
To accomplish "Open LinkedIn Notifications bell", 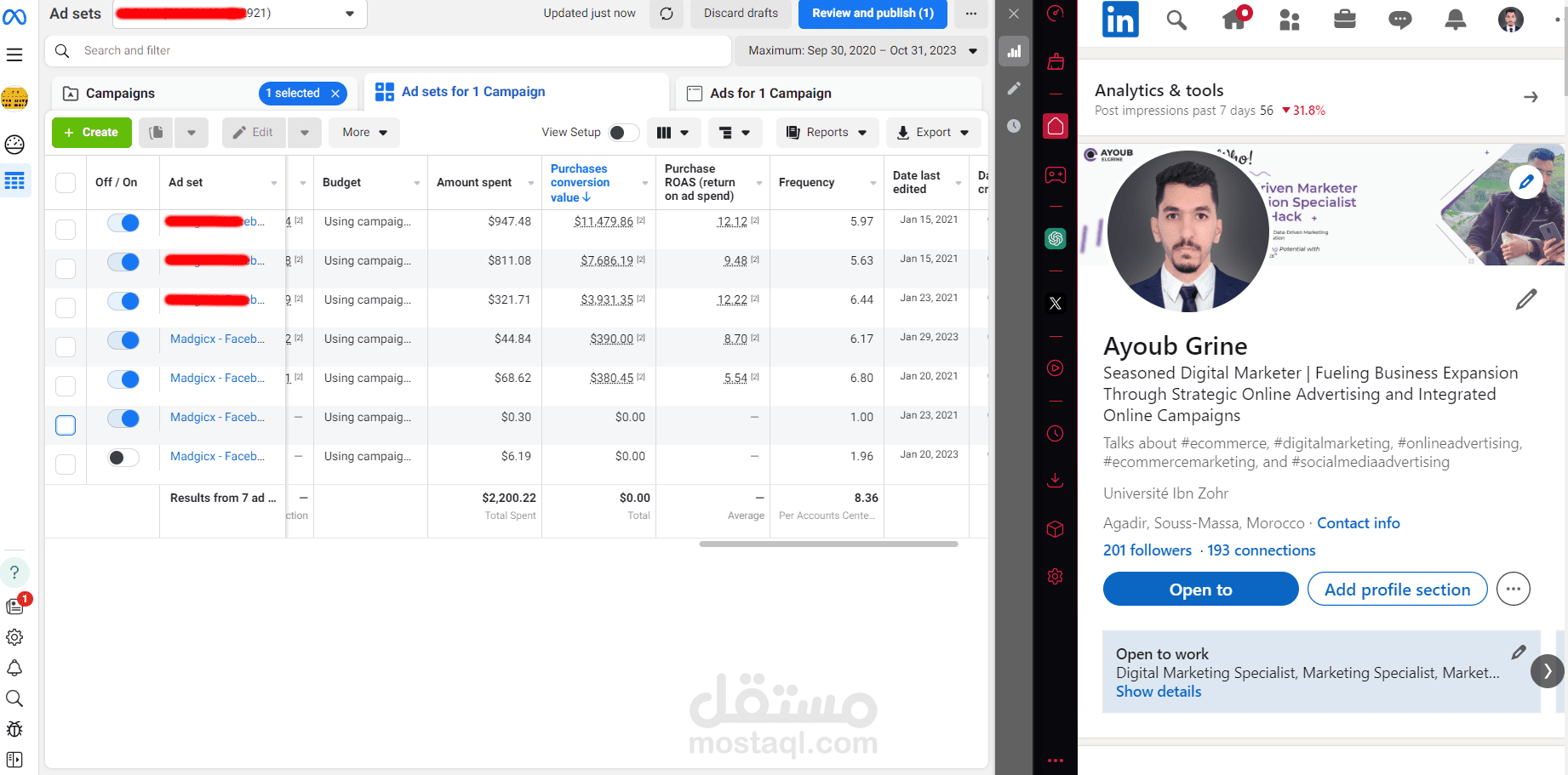I will [x=1456, y=20].
